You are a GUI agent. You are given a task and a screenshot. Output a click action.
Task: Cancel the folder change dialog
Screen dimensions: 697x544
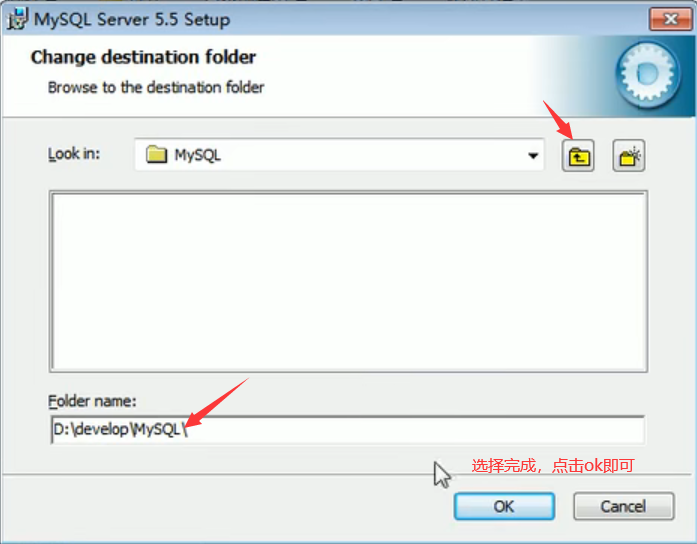click(624, 506)
